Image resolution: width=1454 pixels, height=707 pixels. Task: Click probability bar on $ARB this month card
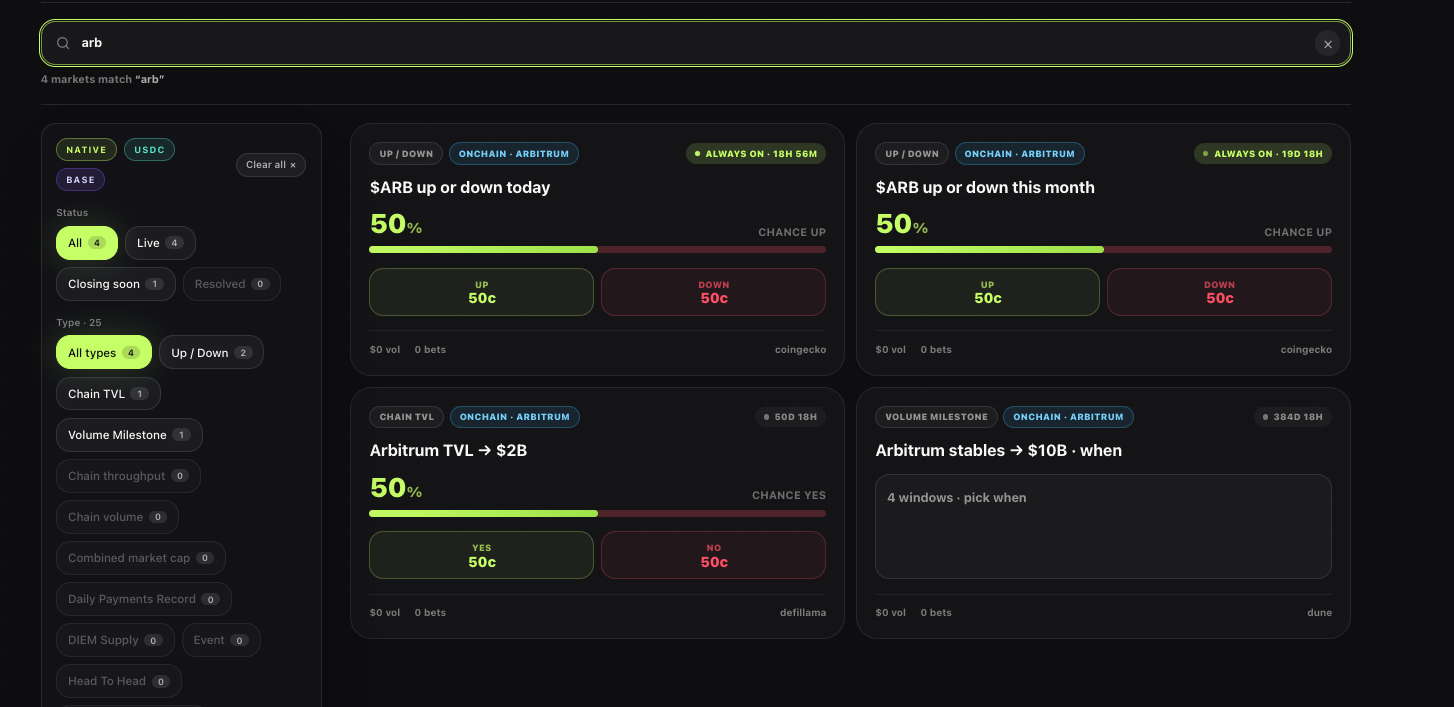(x=1103, y=249)
